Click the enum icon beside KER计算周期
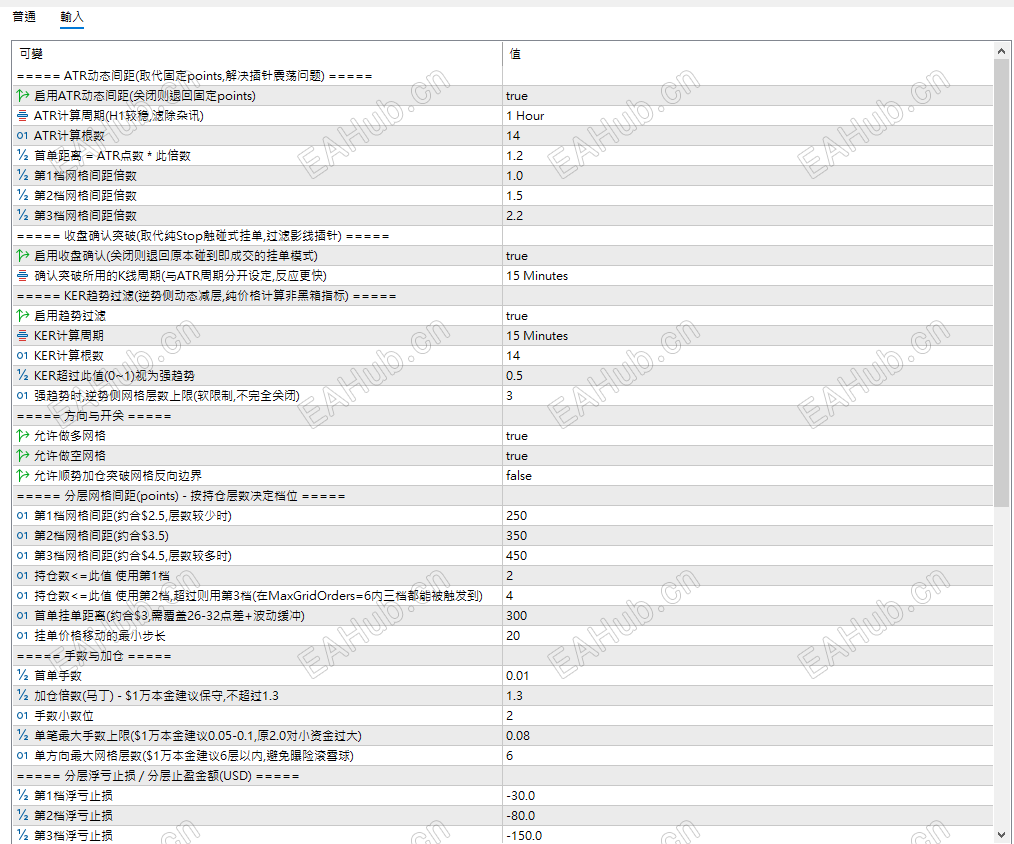Image resolution: width=1014 pixels, height=844 pixels. coord(23,336)
